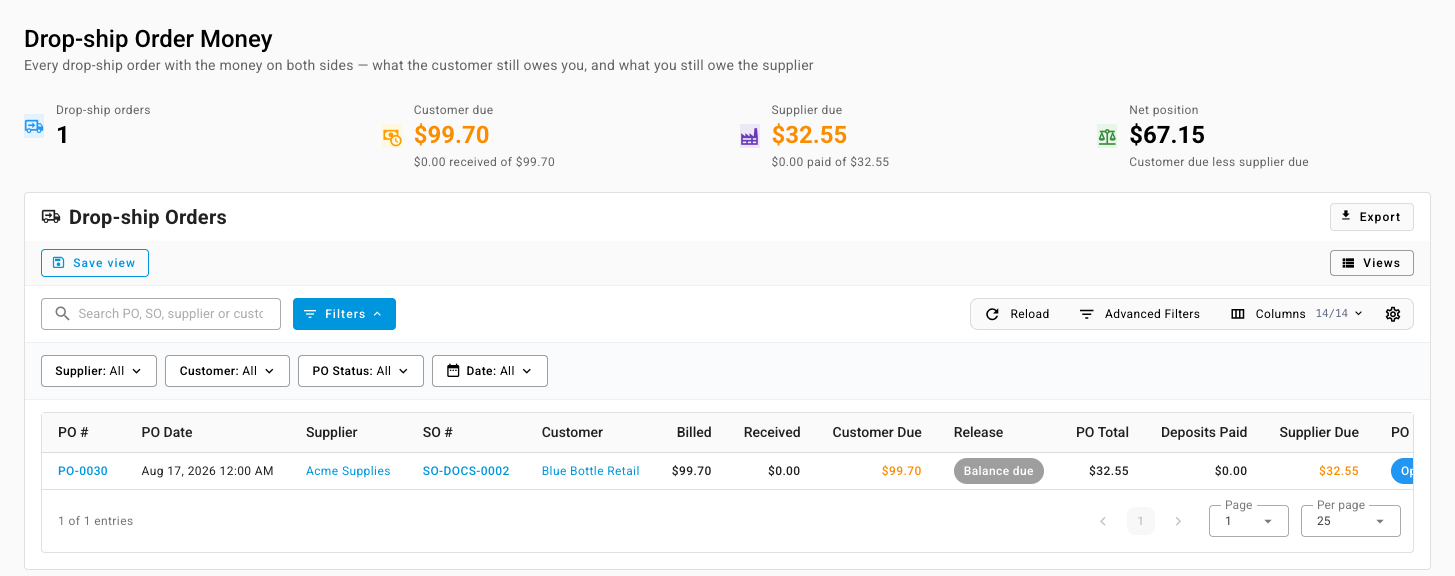Sort by Deposits Paid column header
Image resolution: width=1455 pixels, height=576 pixels.
click(1204, 433)
